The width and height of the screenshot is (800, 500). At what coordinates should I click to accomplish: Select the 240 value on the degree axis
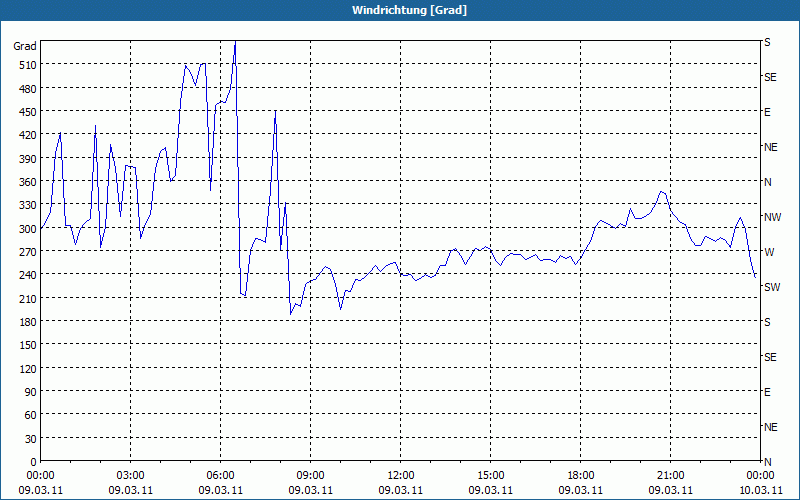28,274
